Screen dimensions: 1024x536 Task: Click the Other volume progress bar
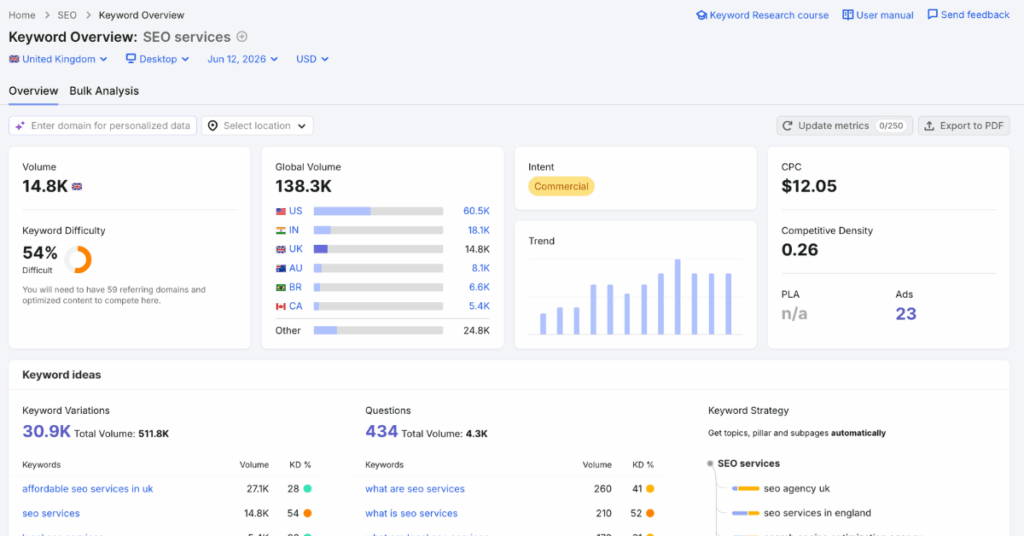(378, 330)
